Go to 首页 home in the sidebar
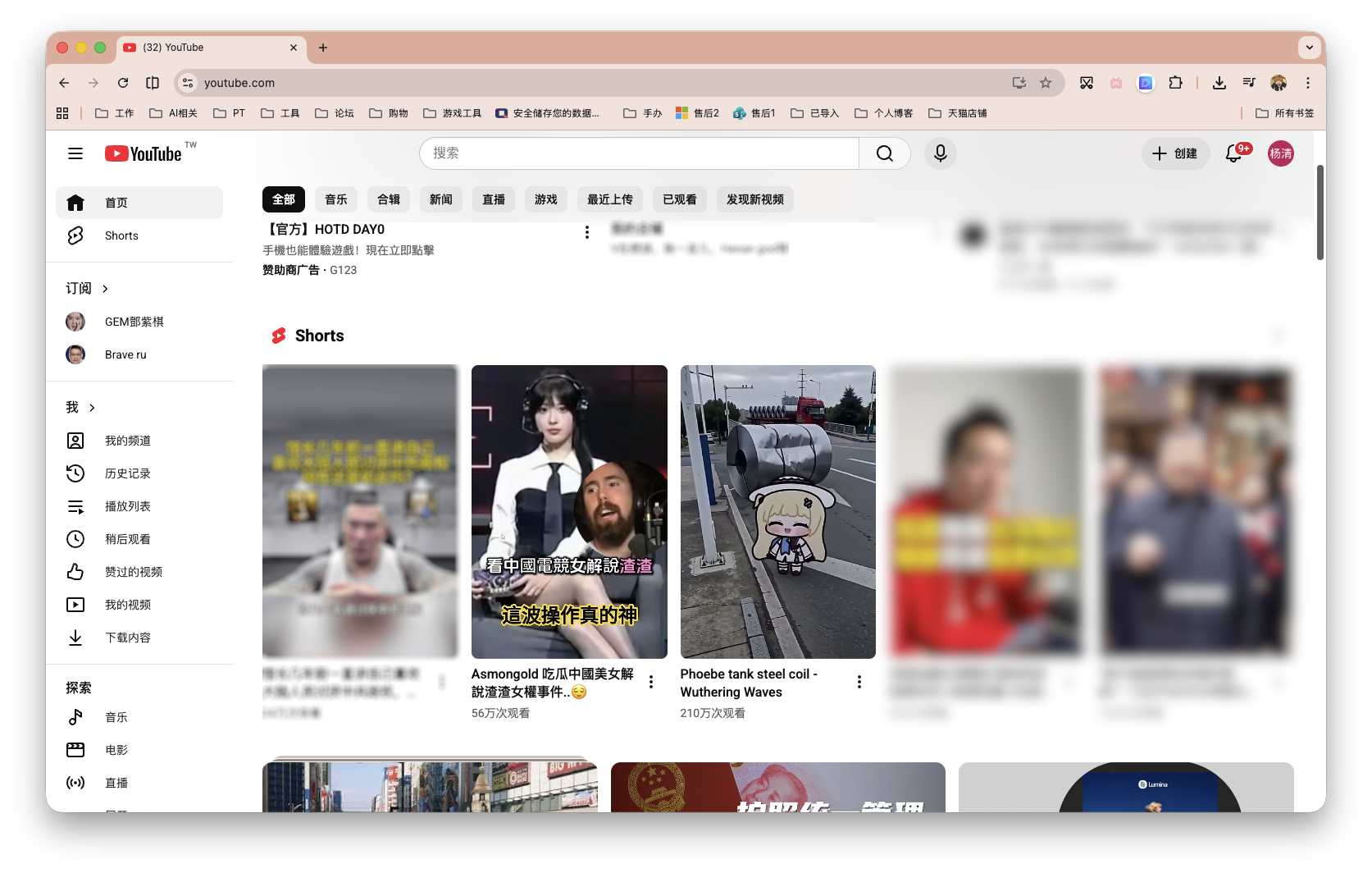This screenshot has height=873, width=1372. click(139, 203)
